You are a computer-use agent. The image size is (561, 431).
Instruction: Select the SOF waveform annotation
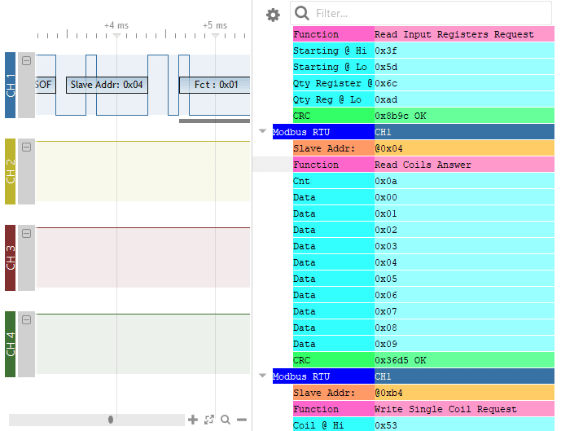[45, 85]
